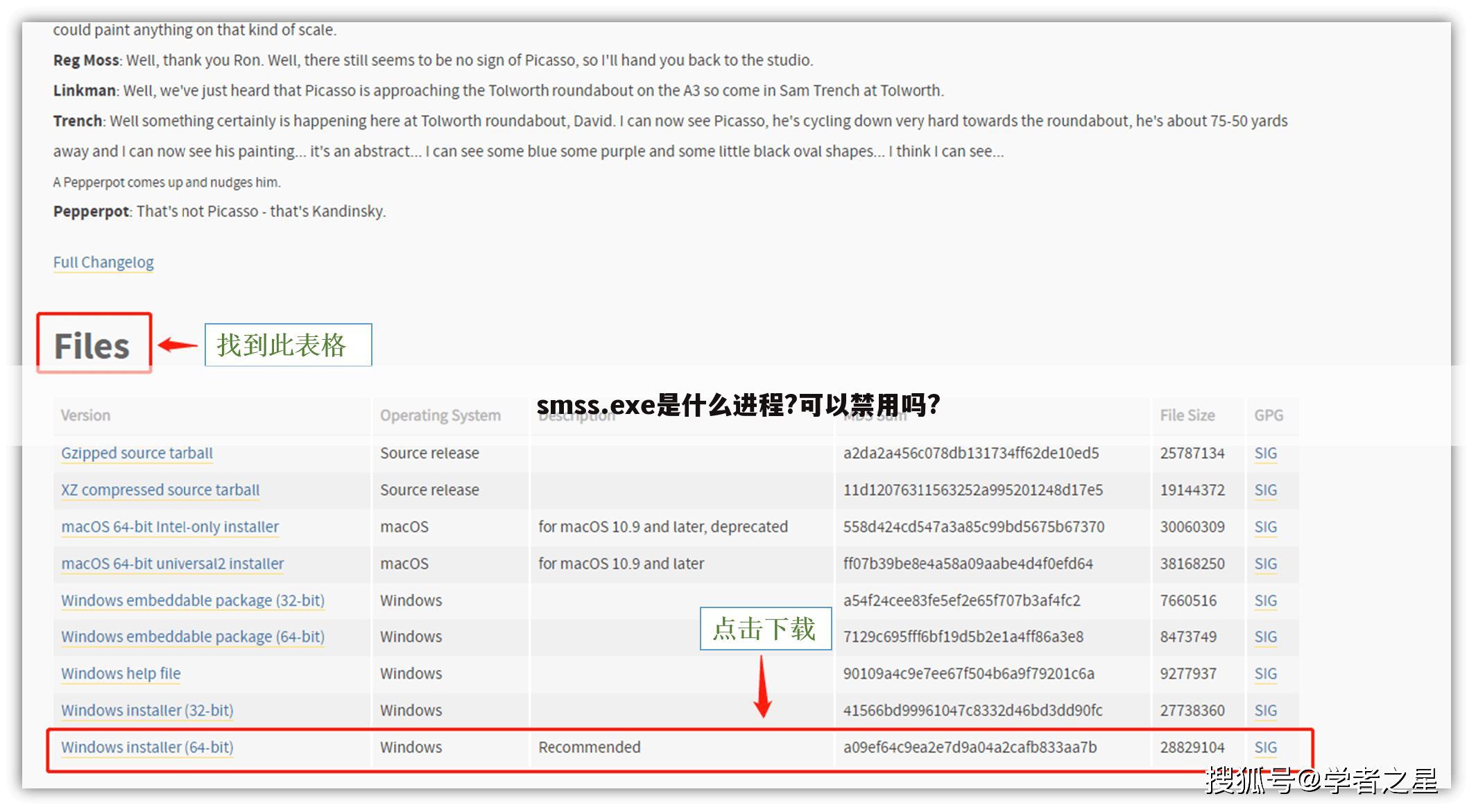Download the Windows installer (32-bit)
The width and height of the screenshot is (1476, 812).
point(146,710)
